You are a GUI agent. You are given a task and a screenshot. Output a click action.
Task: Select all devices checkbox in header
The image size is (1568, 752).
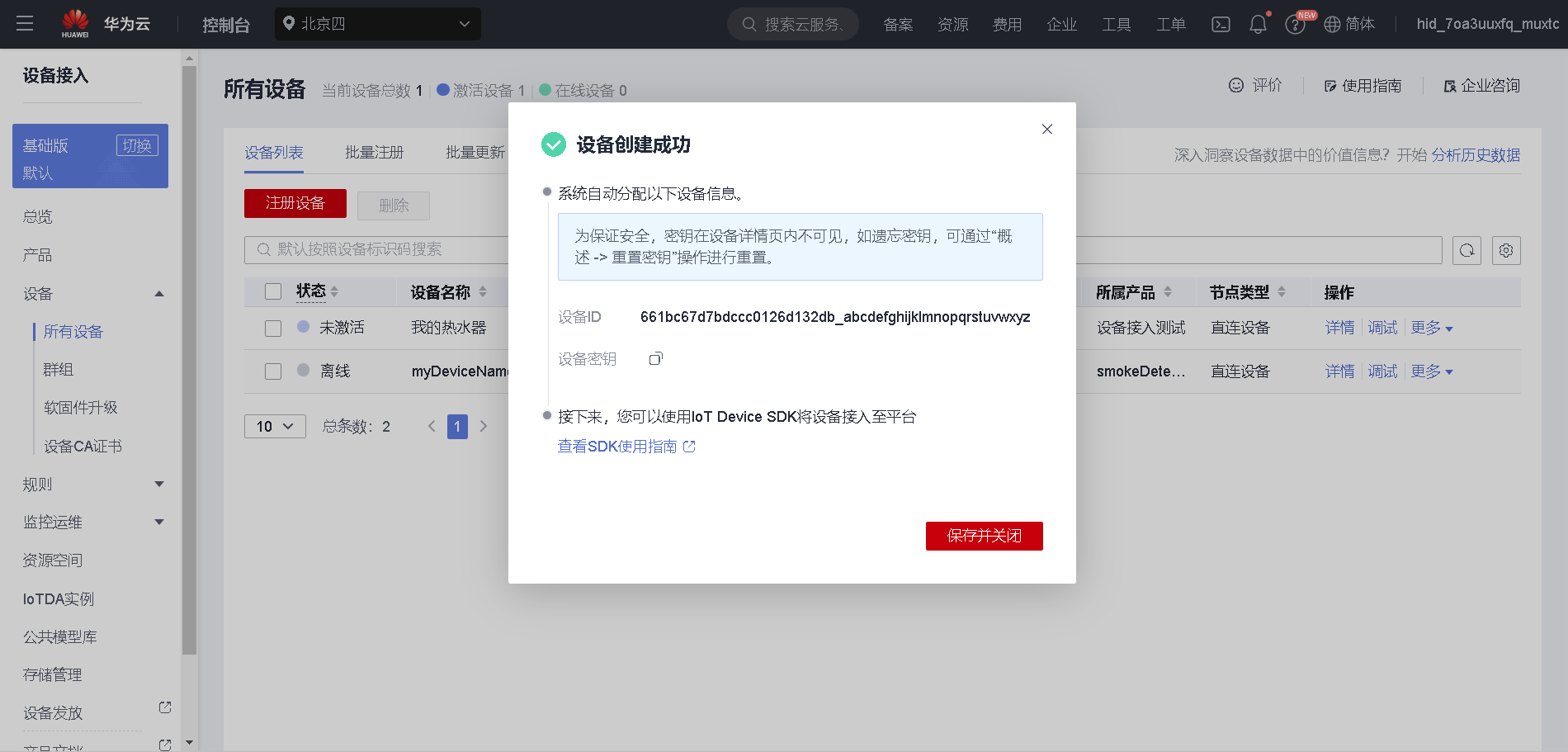click(x=273, y=291)
